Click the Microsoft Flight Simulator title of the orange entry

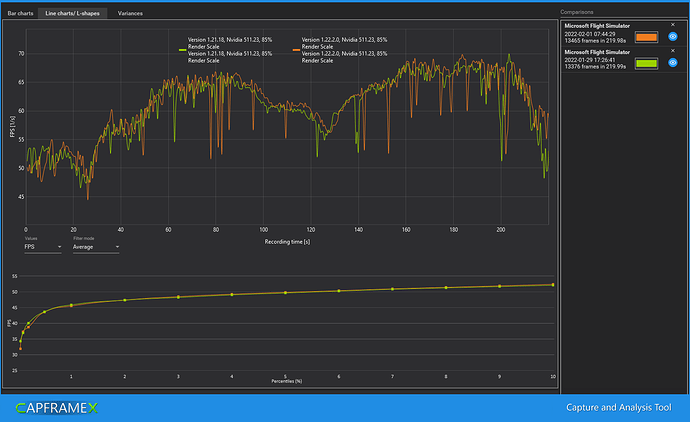(x=597, y=26)
